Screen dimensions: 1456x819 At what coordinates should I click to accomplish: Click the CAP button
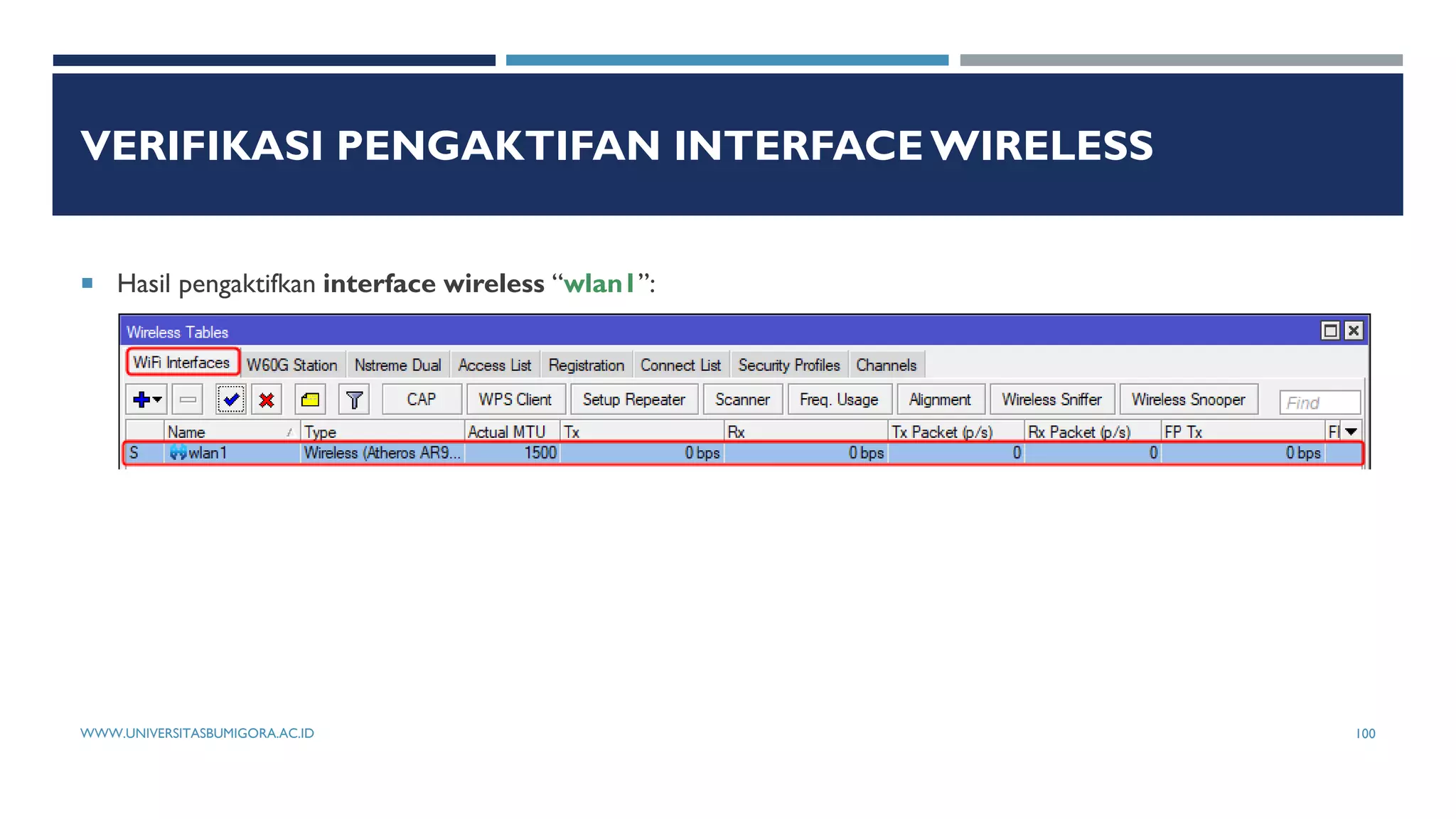point(422,400)
